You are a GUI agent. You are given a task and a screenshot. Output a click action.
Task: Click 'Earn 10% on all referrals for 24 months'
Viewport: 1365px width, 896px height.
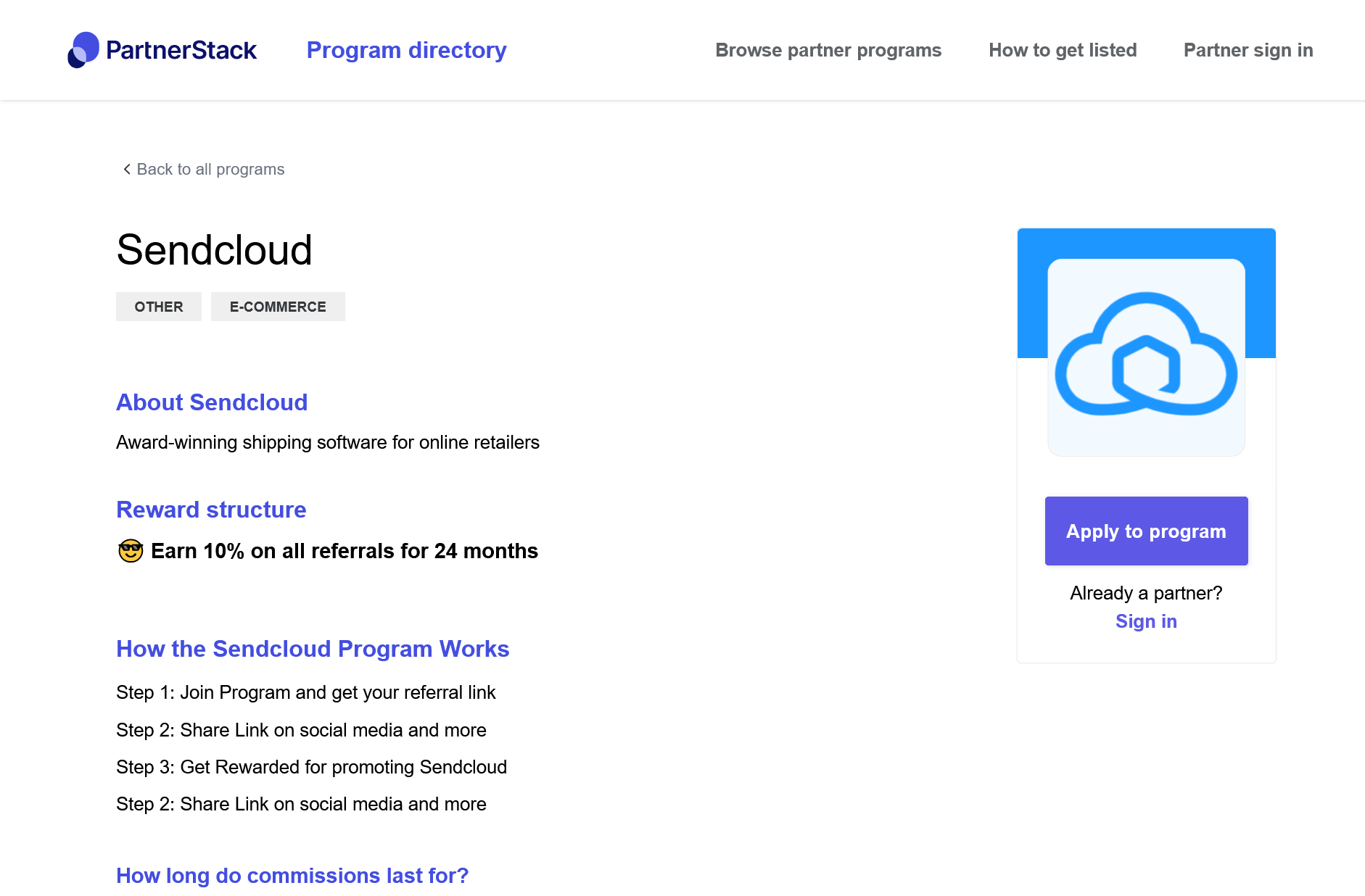(345, 551)
